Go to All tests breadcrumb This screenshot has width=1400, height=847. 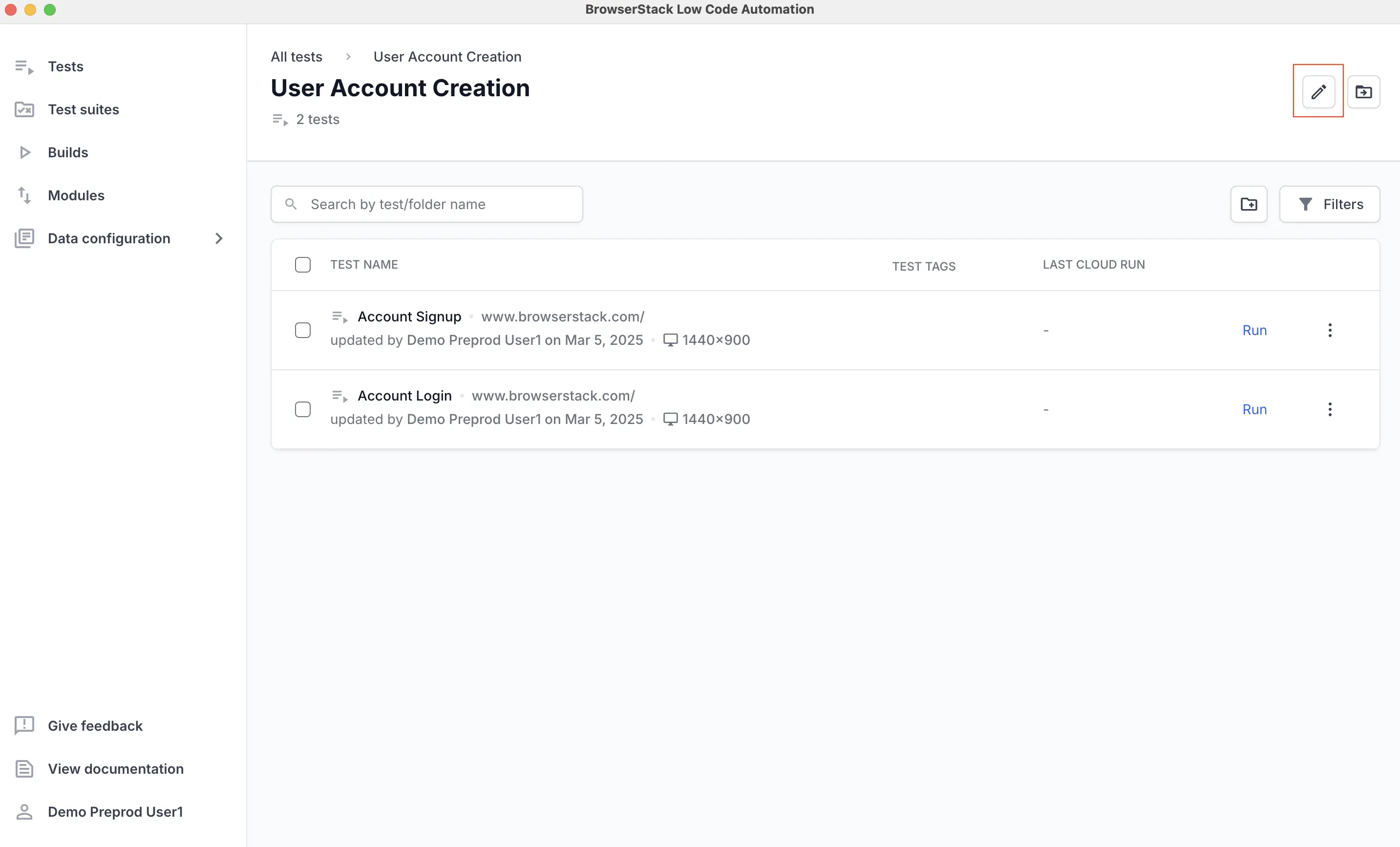pos(296,57)
